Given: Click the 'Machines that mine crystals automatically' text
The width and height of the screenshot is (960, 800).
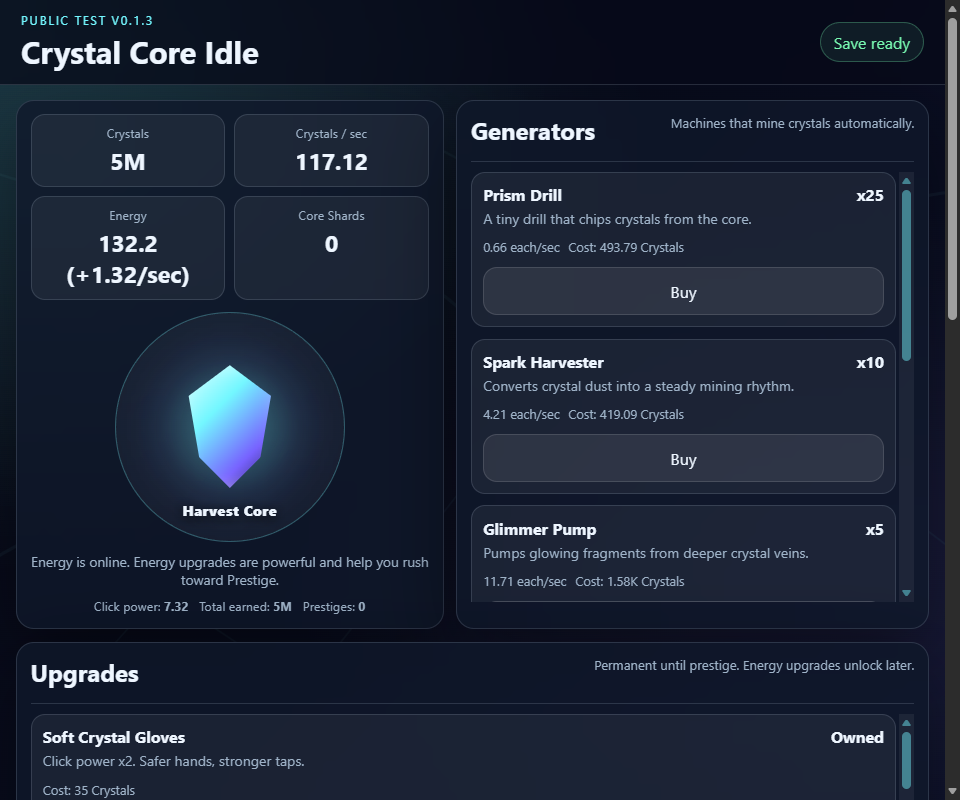Looking at the screenshot, I should pyautogui.click(x=792, y=124).
